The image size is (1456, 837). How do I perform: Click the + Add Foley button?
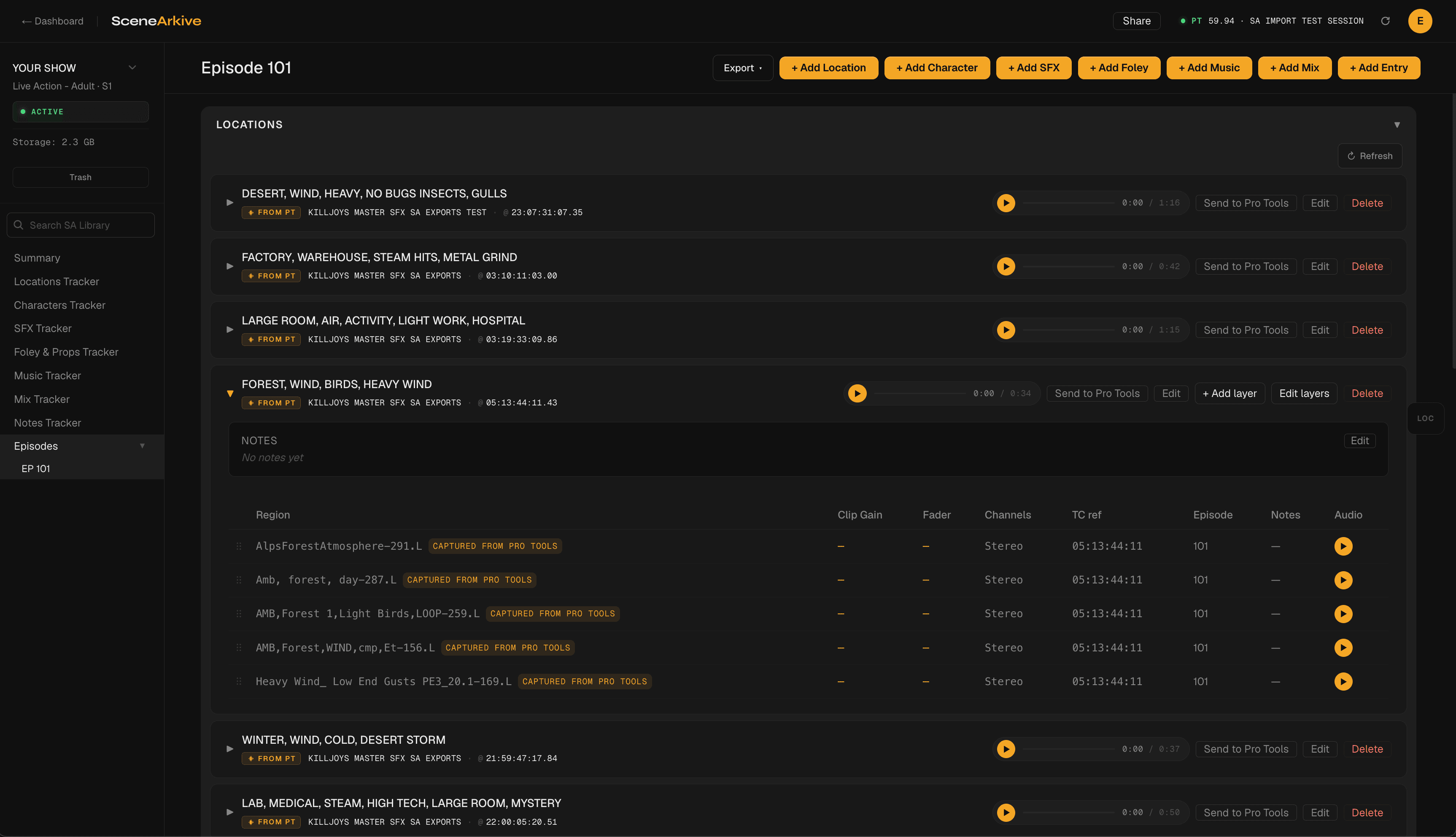pos(1119,68)
